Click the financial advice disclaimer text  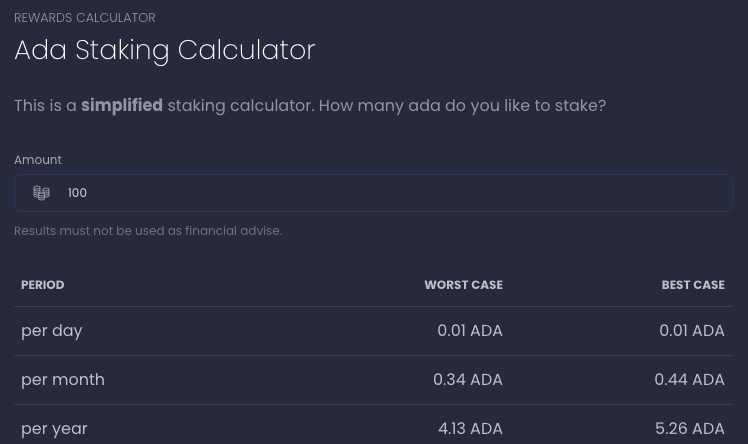pyautogui.click(x=148, y=231)
